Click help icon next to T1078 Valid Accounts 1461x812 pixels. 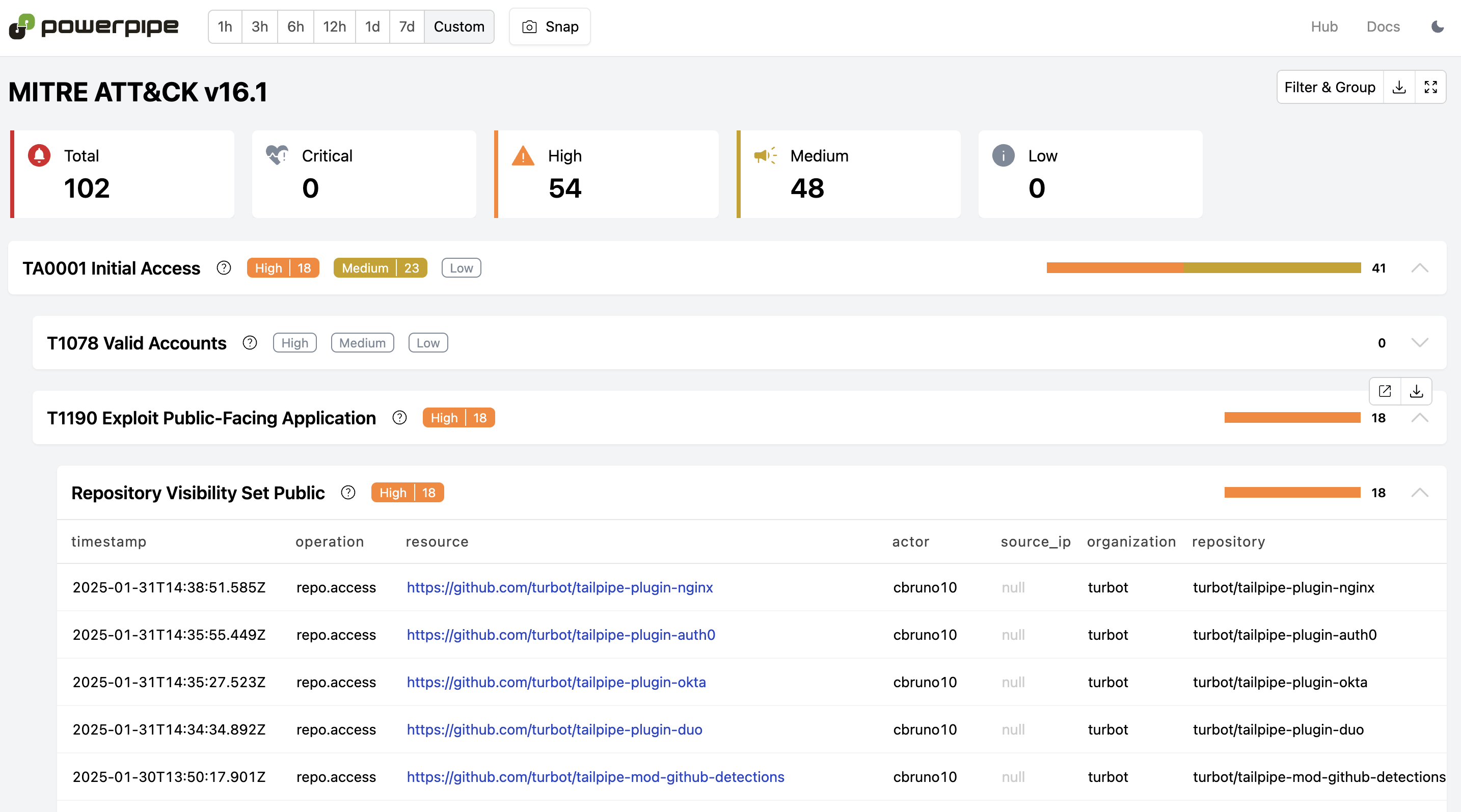(250, 342)
